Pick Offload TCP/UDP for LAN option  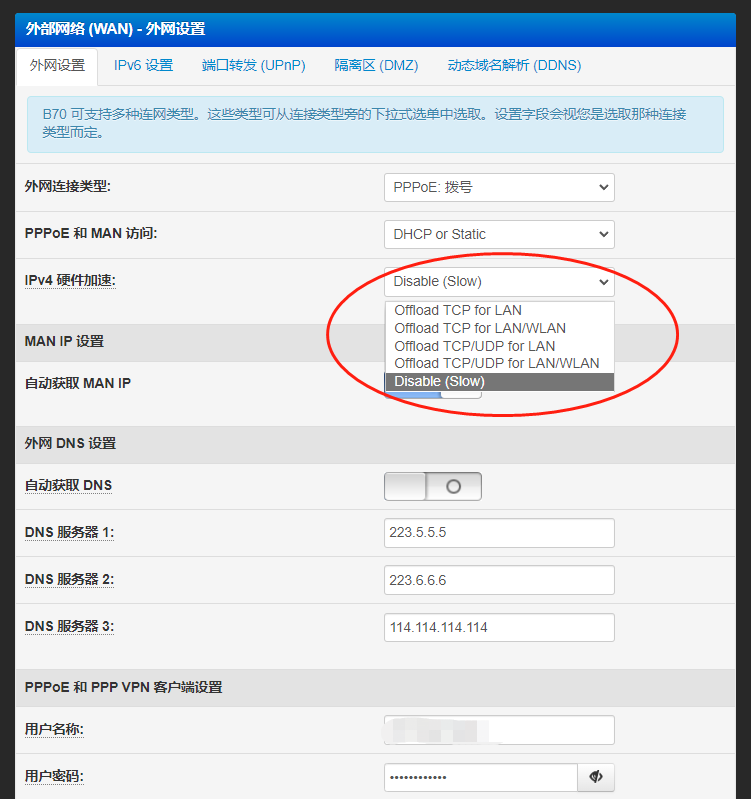475,346
